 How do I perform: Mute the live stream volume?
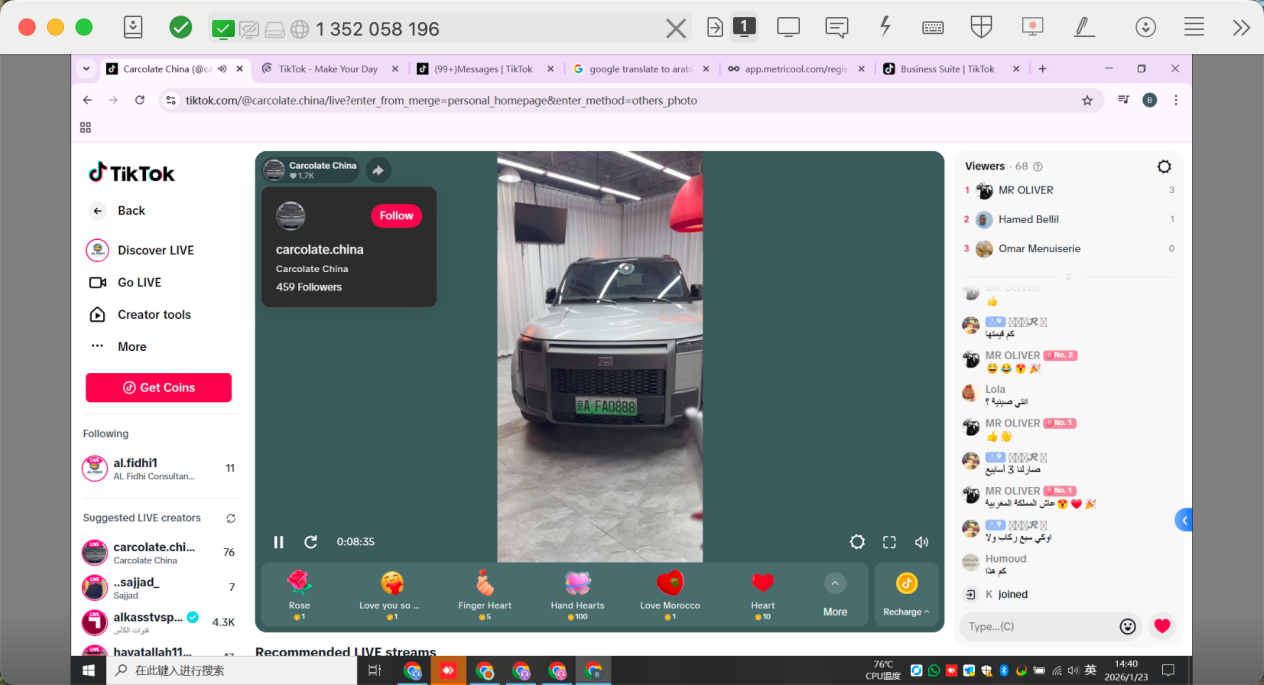(921, 542)
